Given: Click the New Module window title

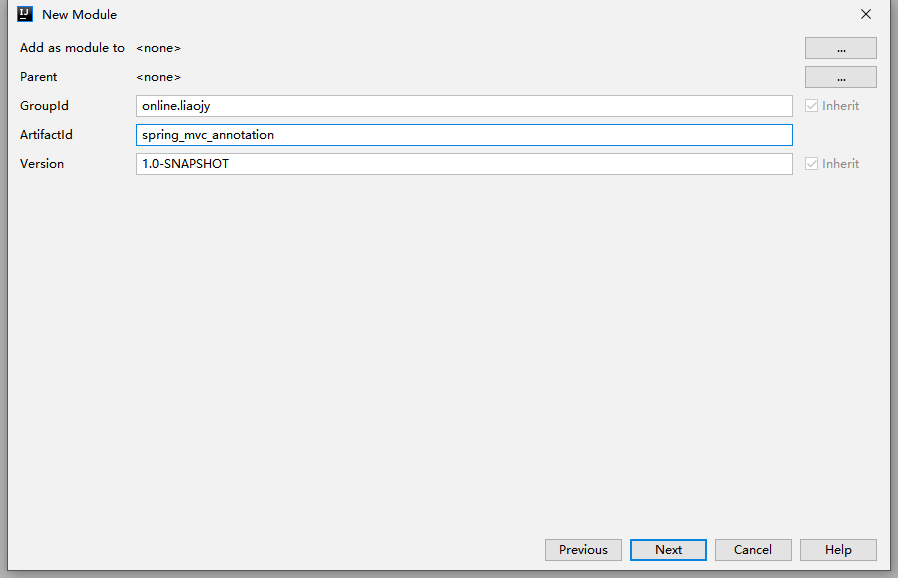Looking at the screenshot, I should pyautogui.click(x=80, y=15).
